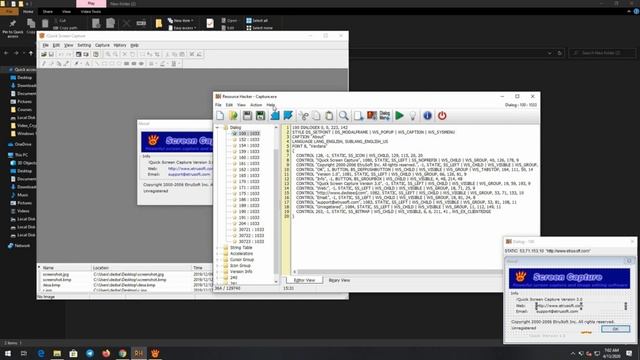Viewport: 640px width, 360px height.
Task: Click Cut scissors icon in Resource Hacker
Action: (303, 116)
